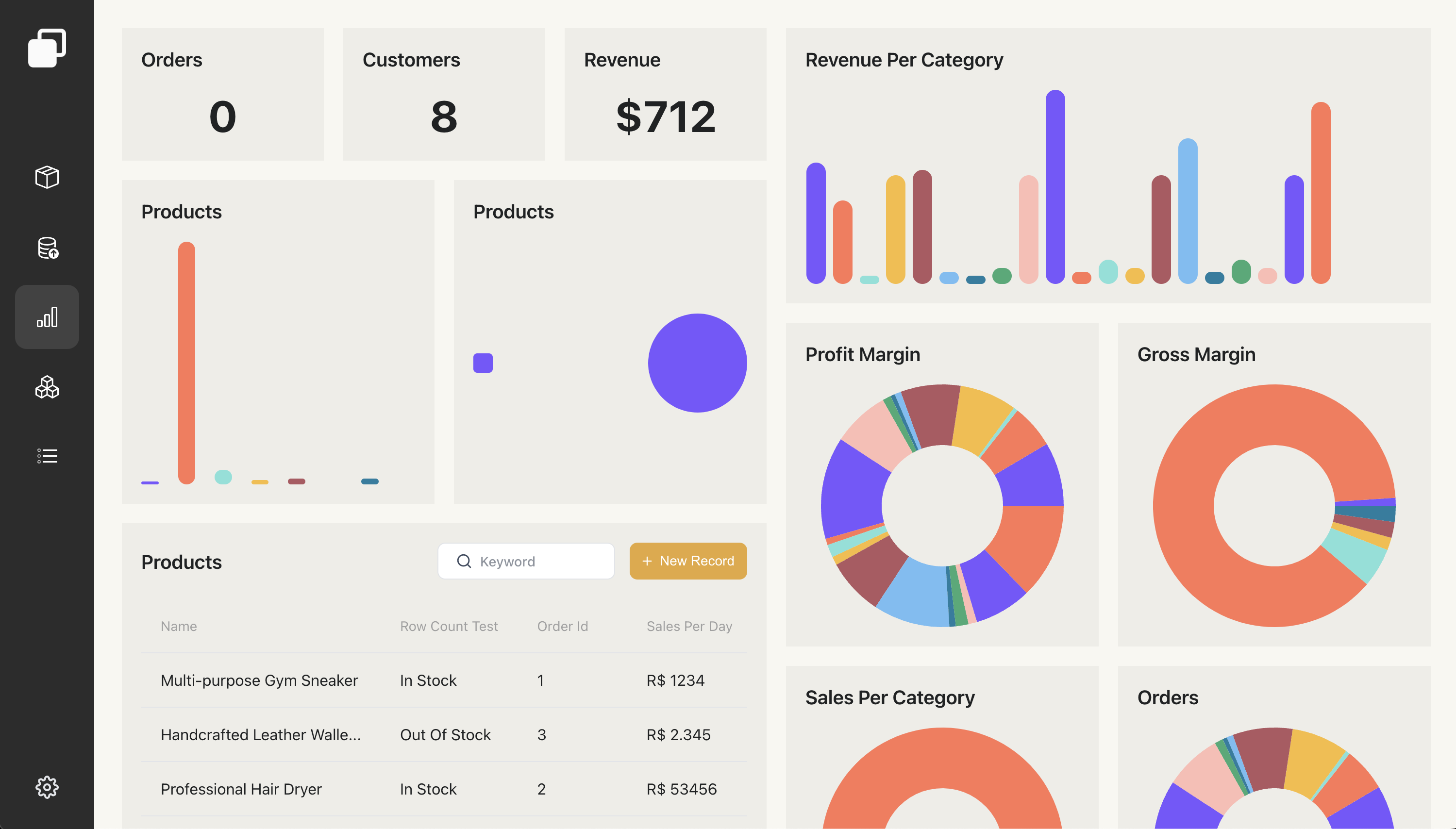Click the database upload sidebar icon

click(47, 248)
